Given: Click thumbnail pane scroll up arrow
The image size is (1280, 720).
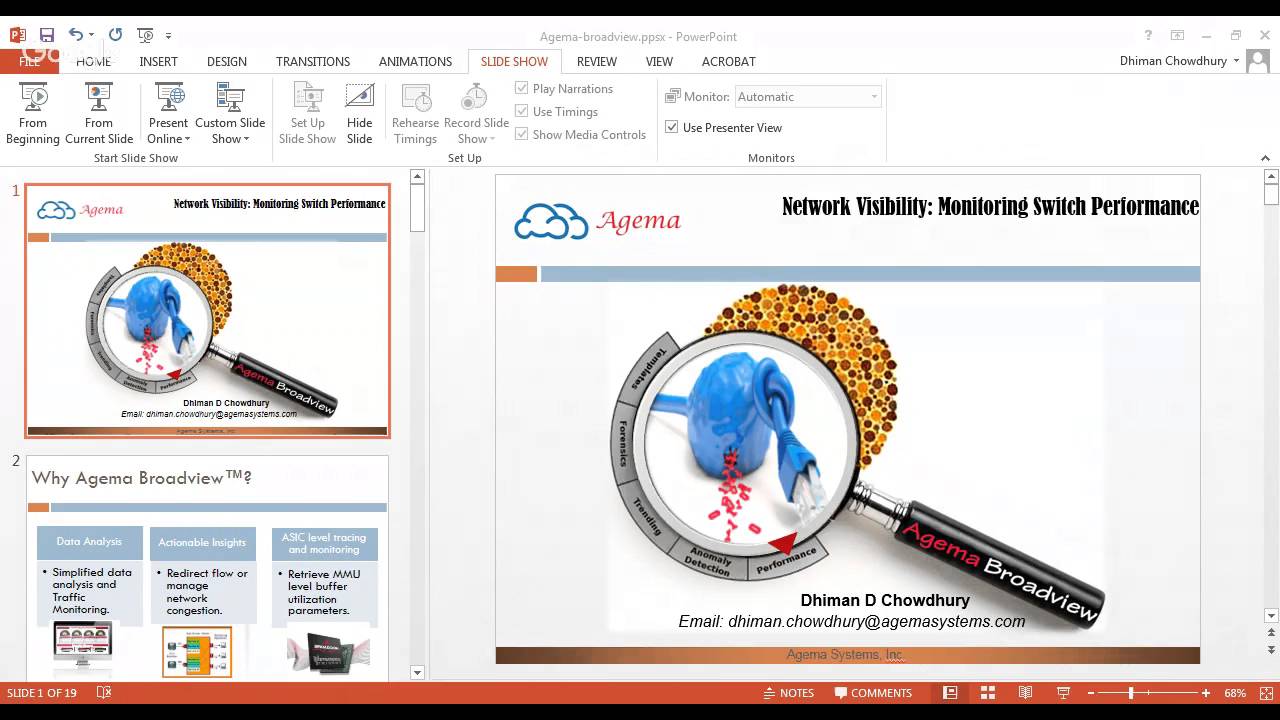Looking at the screenshot, I should point(418,177).
